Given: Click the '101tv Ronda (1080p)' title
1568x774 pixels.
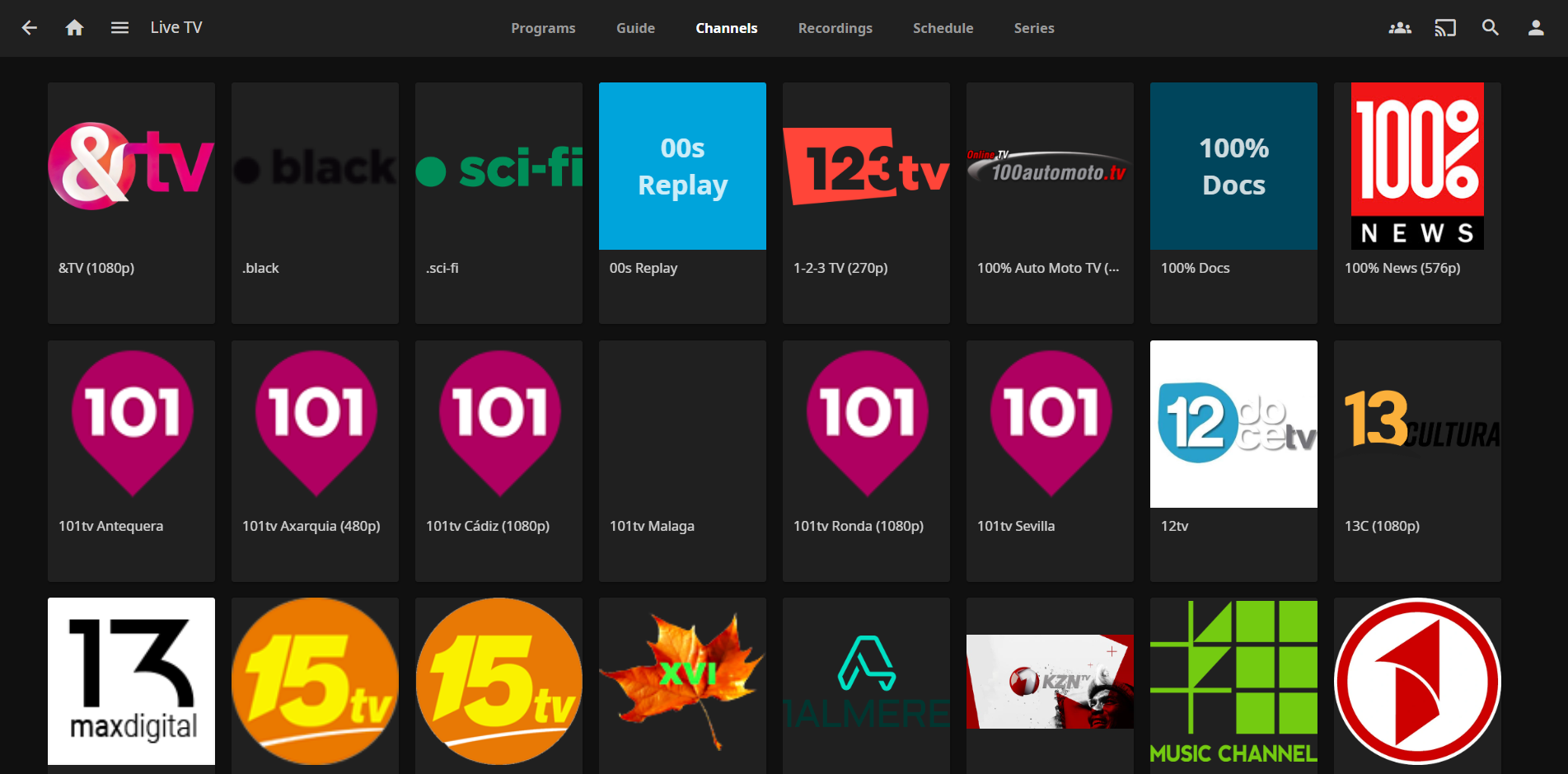Looking at the screenshot, I should click(x=859, y=526).
